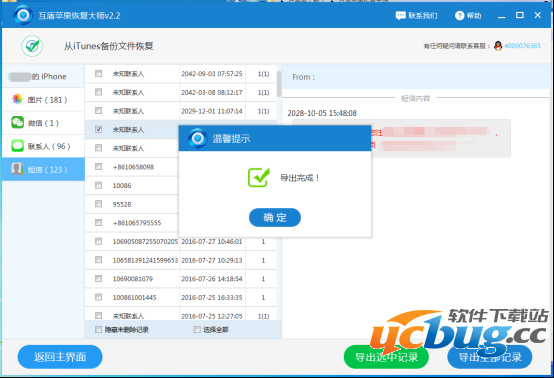Click the message timestamp 2028-10-05 15:48:08
554x378 pixels.
click(322, 113)
